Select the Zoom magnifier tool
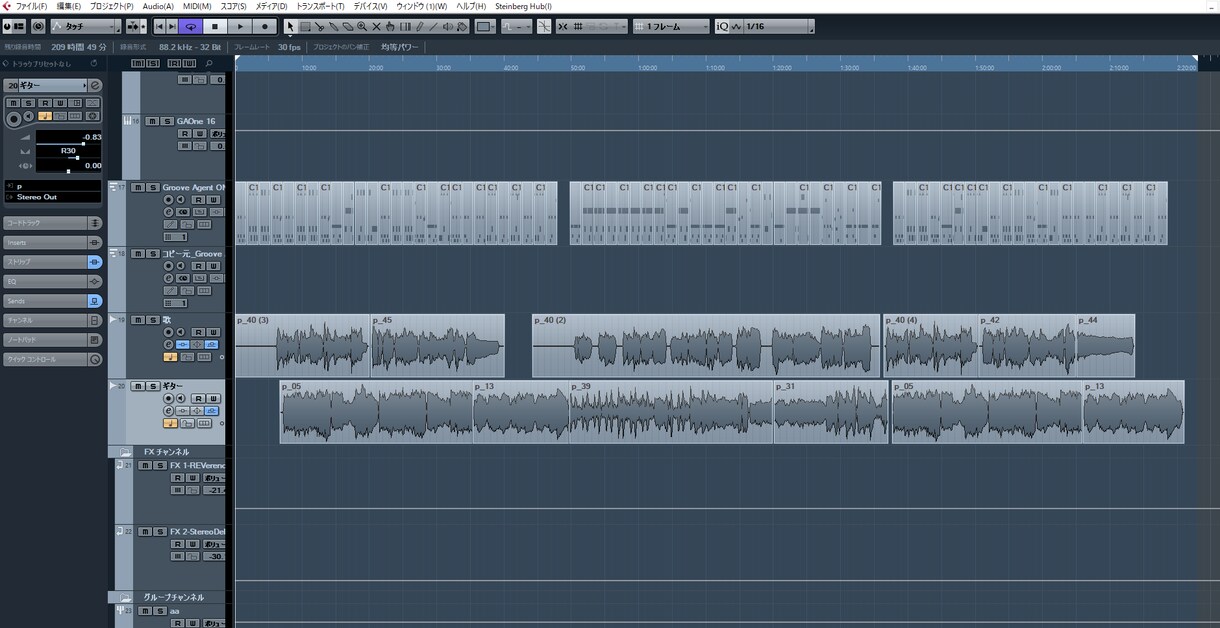Image resolution: width=1220 pixels, height=628 pixels. 362,26
